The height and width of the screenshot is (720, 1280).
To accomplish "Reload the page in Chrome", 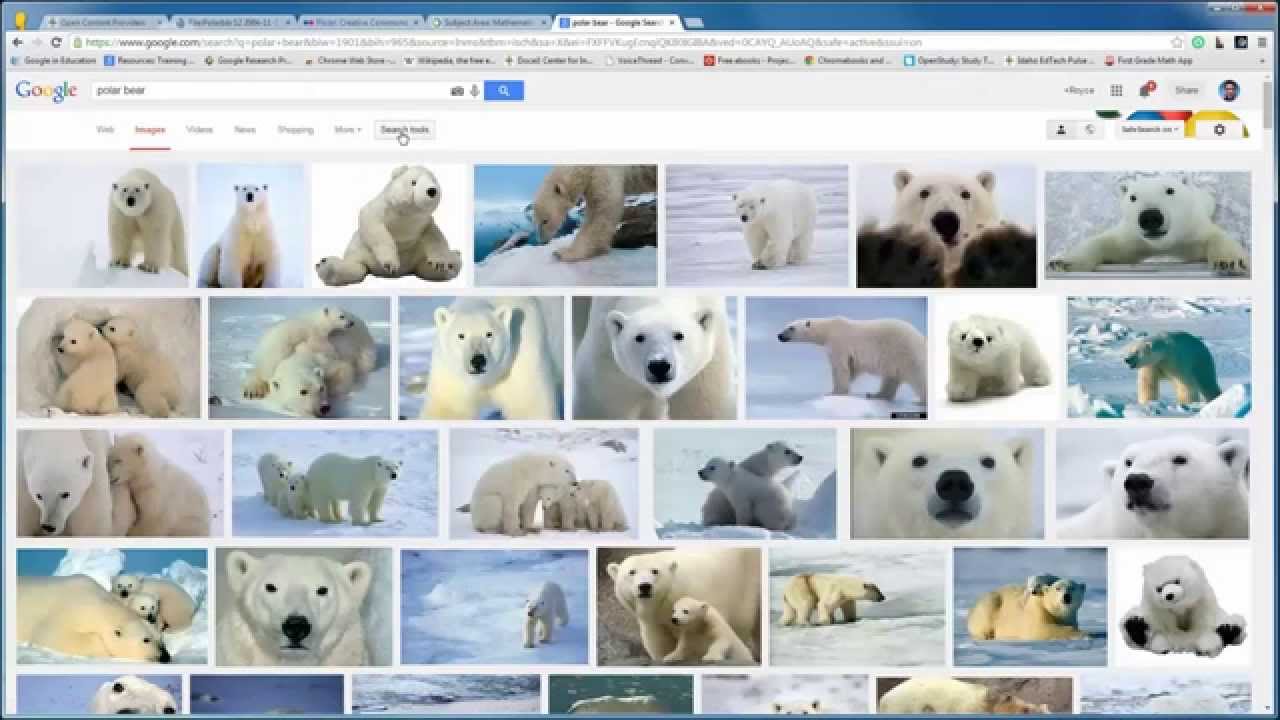I will 56,43.
